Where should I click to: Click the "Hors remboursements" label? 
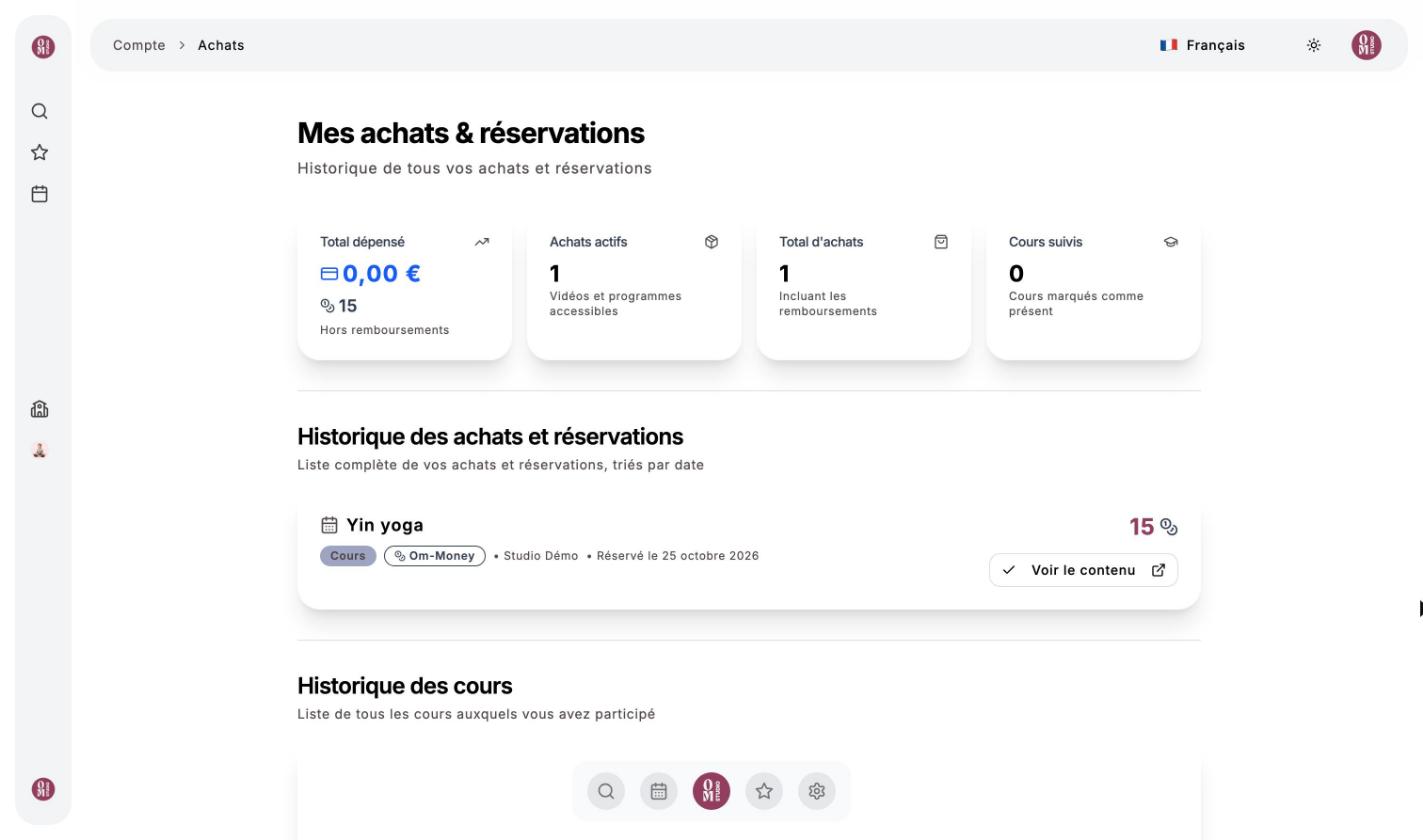click(385, 330)
